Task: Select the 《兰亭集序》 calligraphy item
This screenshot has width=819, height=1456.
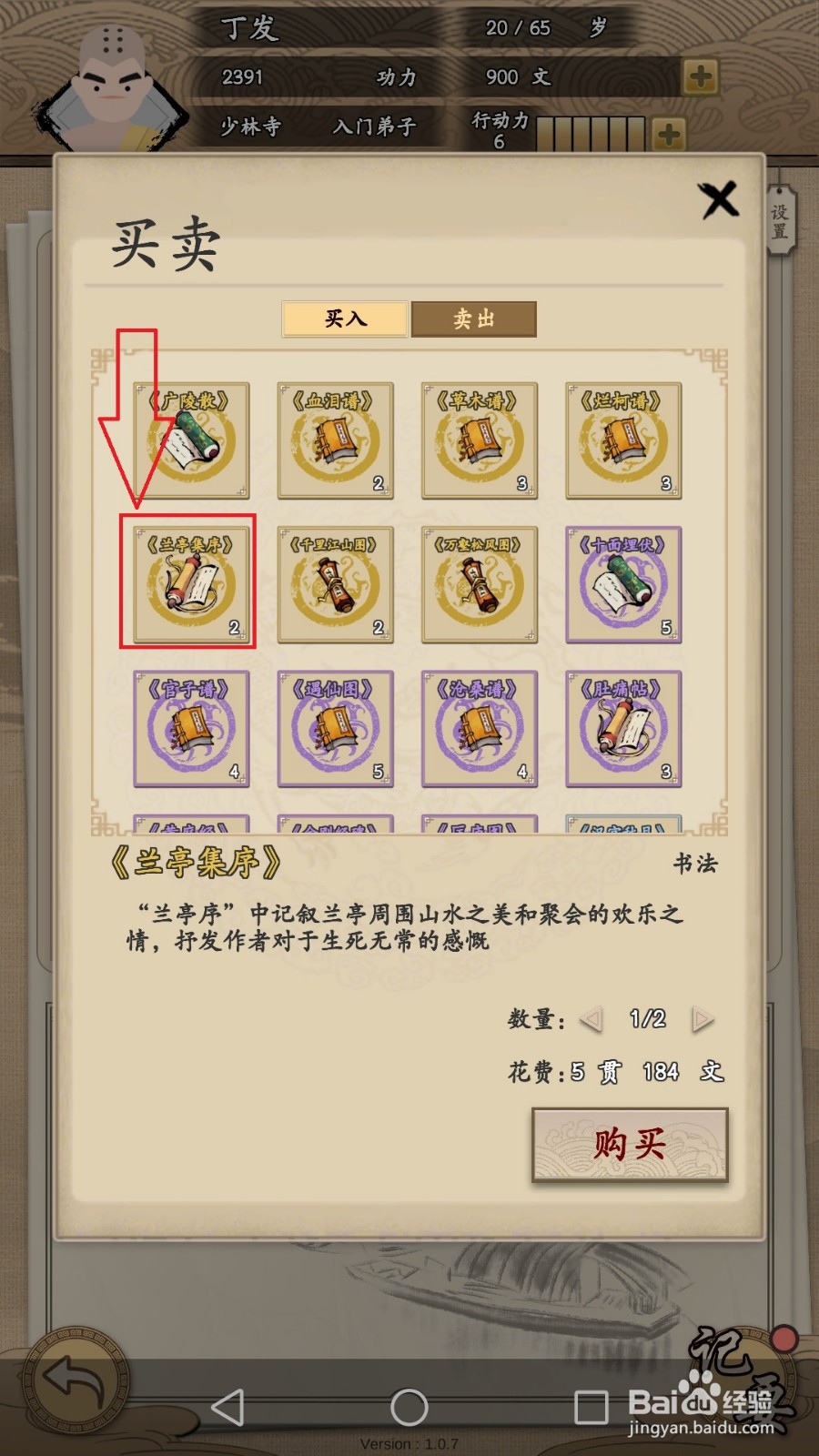Action: point(191,584)
